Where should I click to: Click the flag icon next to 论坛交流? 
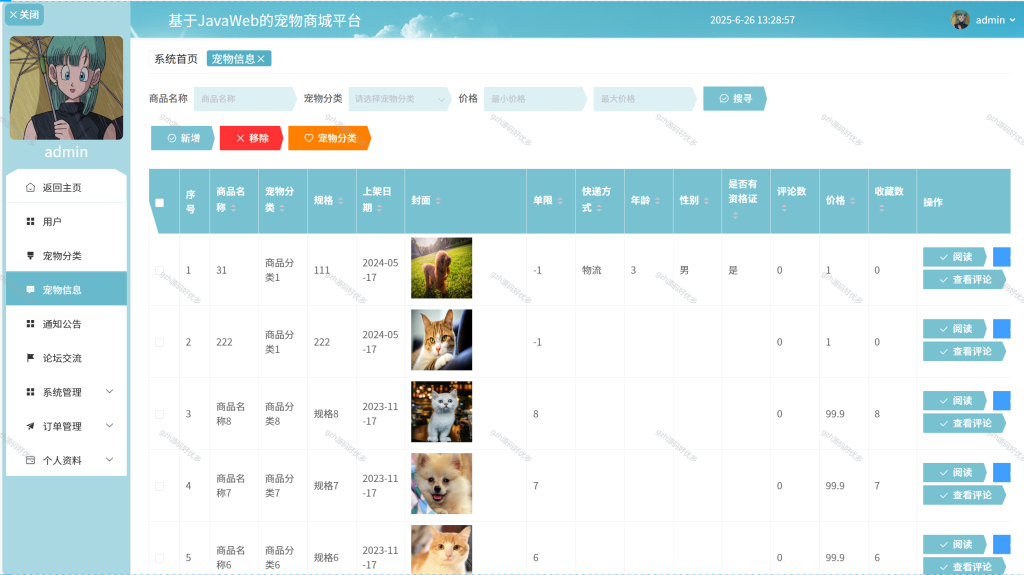[x=30, y=357]
